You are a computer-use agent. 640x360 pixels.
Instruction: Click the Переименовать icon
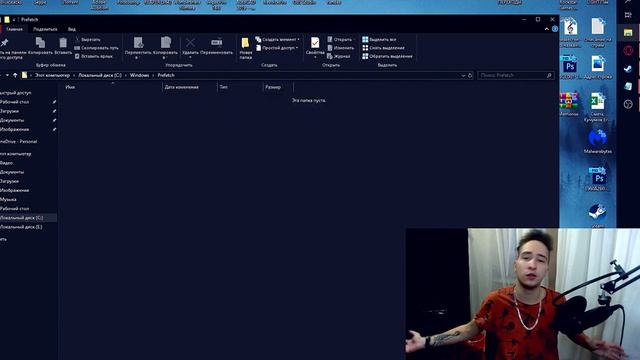(216, 42)
